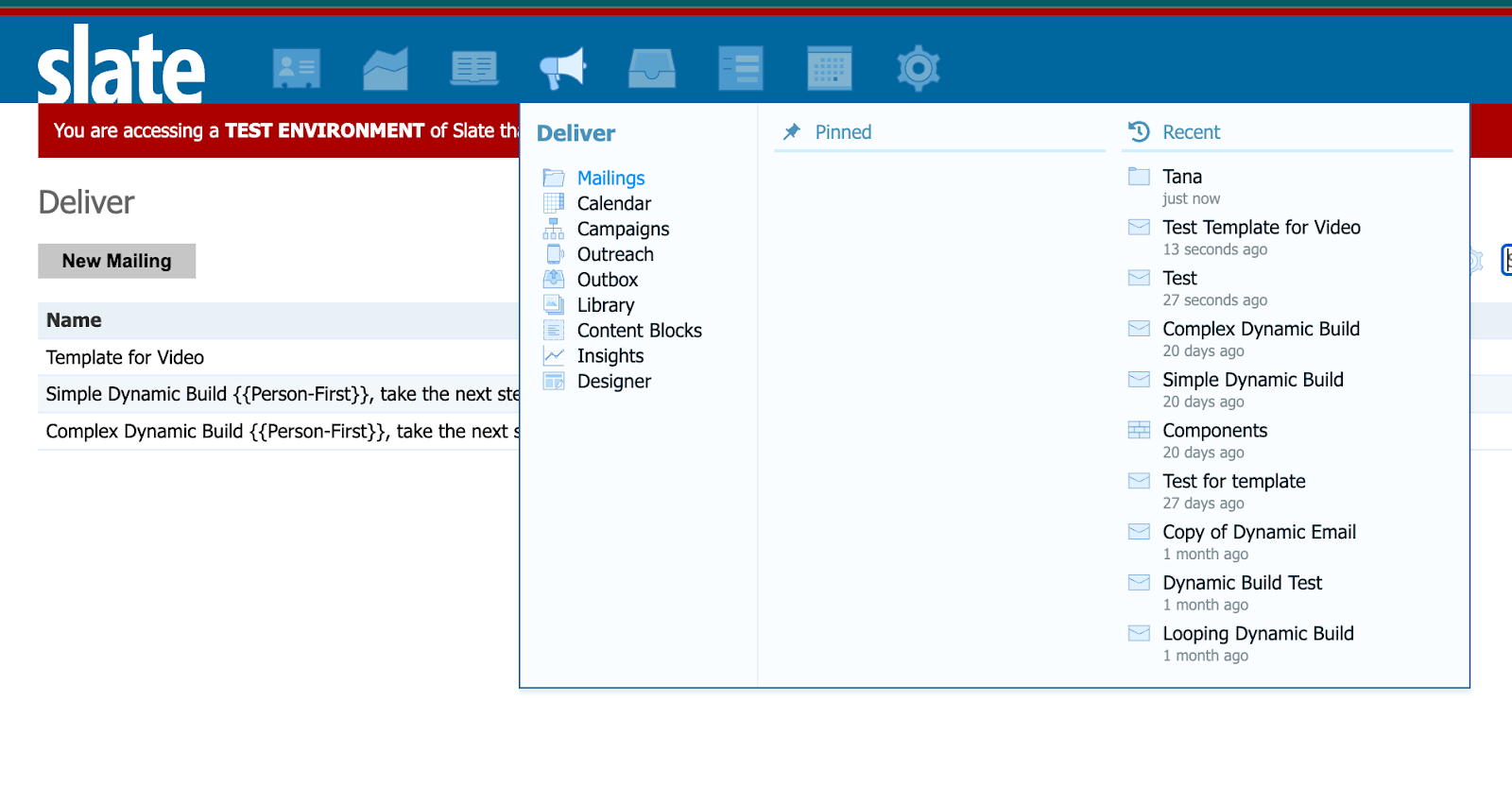Click the Name column header
This screenshot has height=787, width=1512.
[x=74, y=320]
